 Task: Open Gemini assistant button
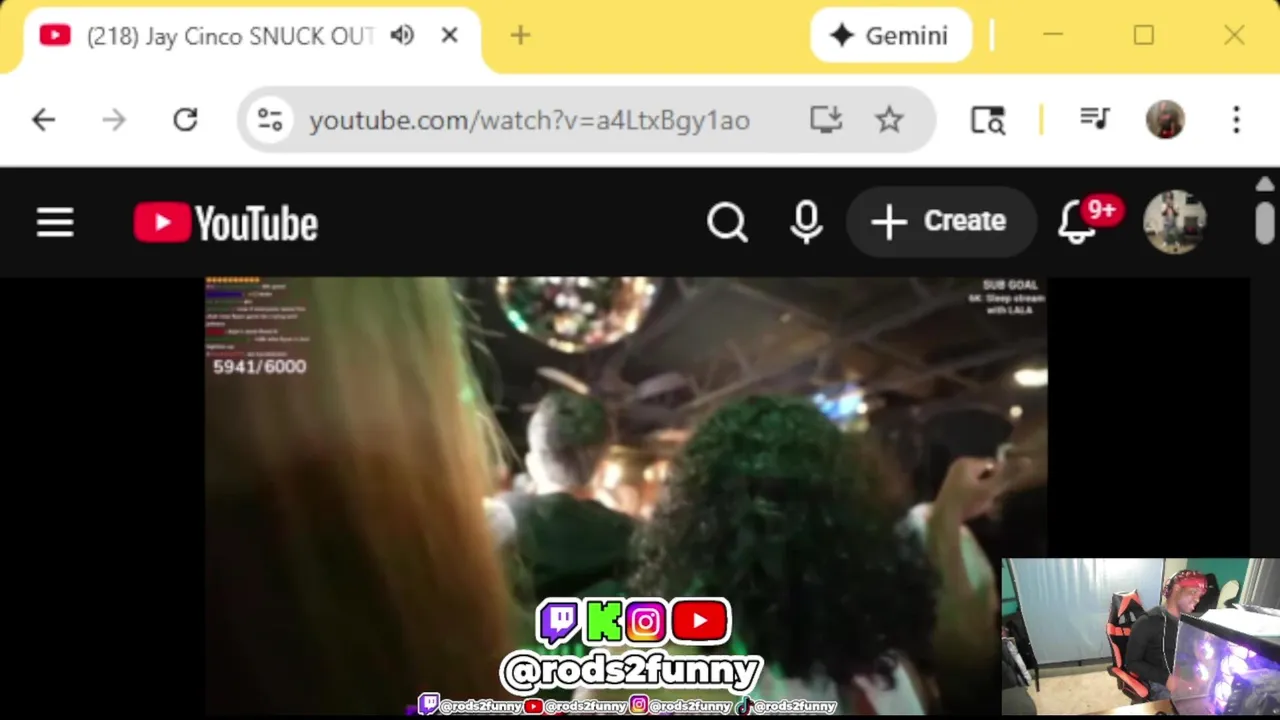coord(890,36)
